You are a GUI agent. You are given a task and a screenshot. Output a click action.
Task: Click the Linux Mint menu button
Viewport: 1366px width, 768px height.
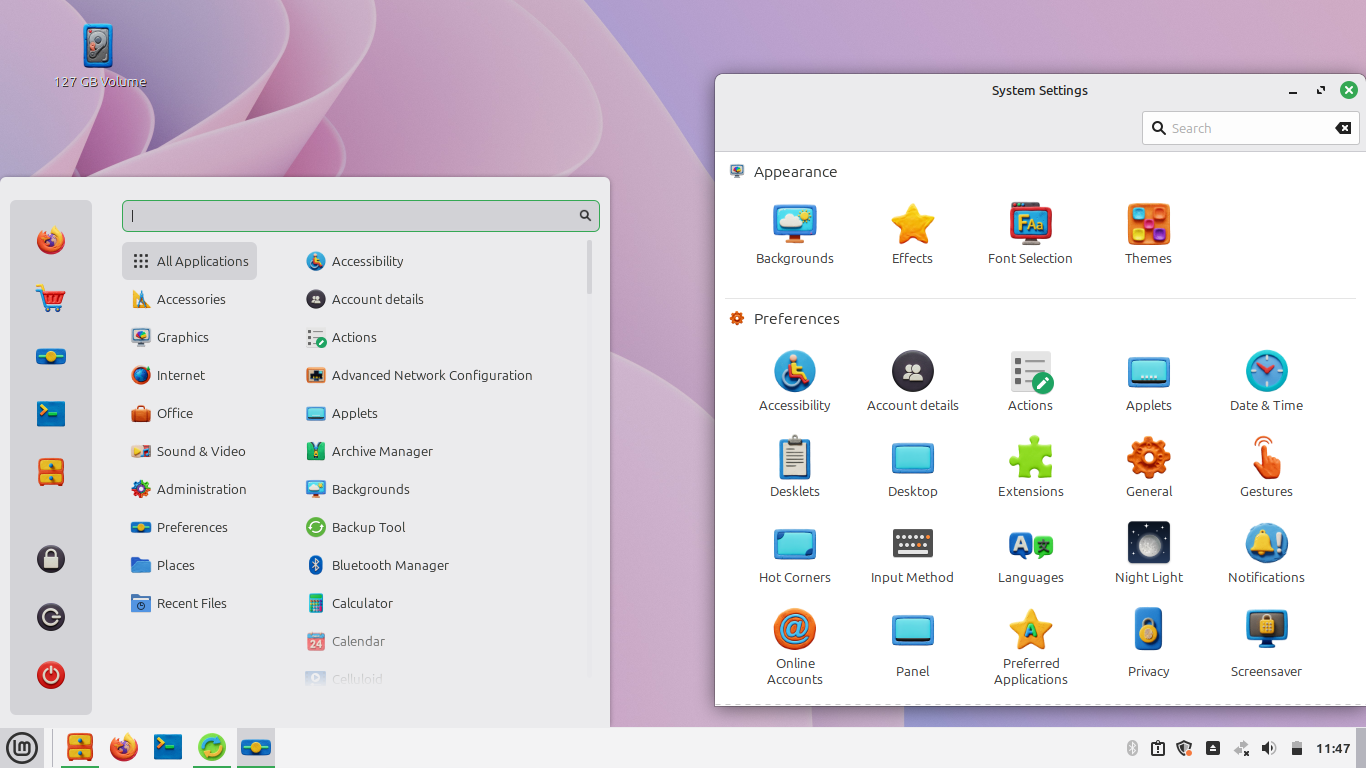point(22,747)
